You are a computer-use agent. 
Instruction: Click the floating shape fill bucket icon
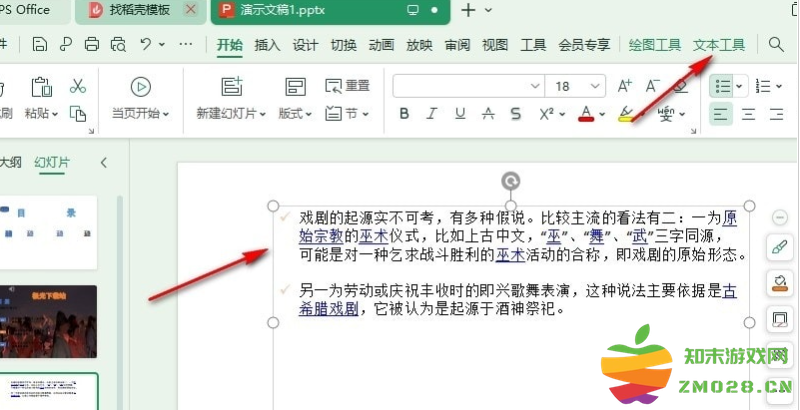pyautogui.click(x=780, y=284)
